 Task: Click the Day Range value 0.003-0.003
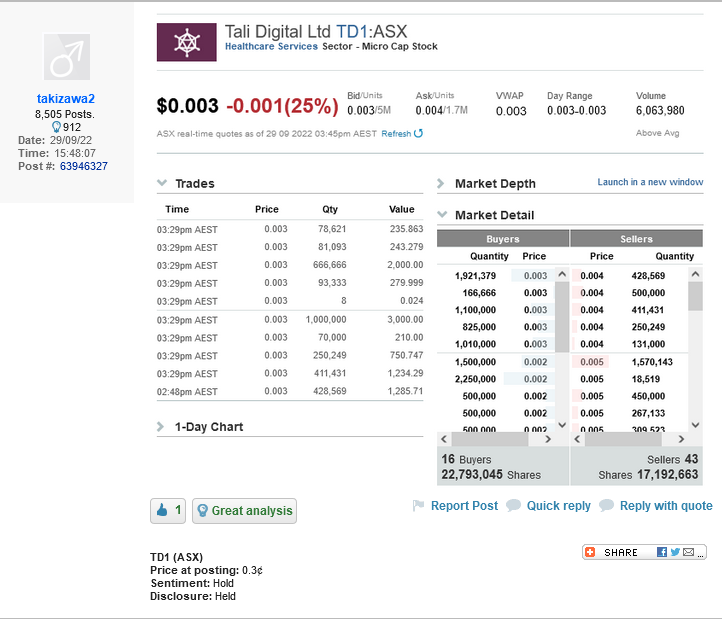click(x=576, y=111)
